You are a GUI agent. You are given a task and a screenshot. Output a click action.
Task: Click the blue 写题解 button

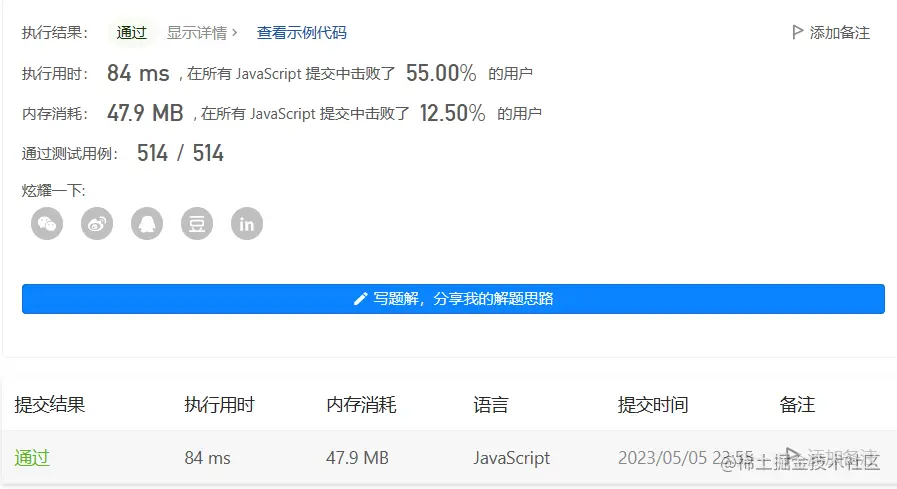(453, 299)
